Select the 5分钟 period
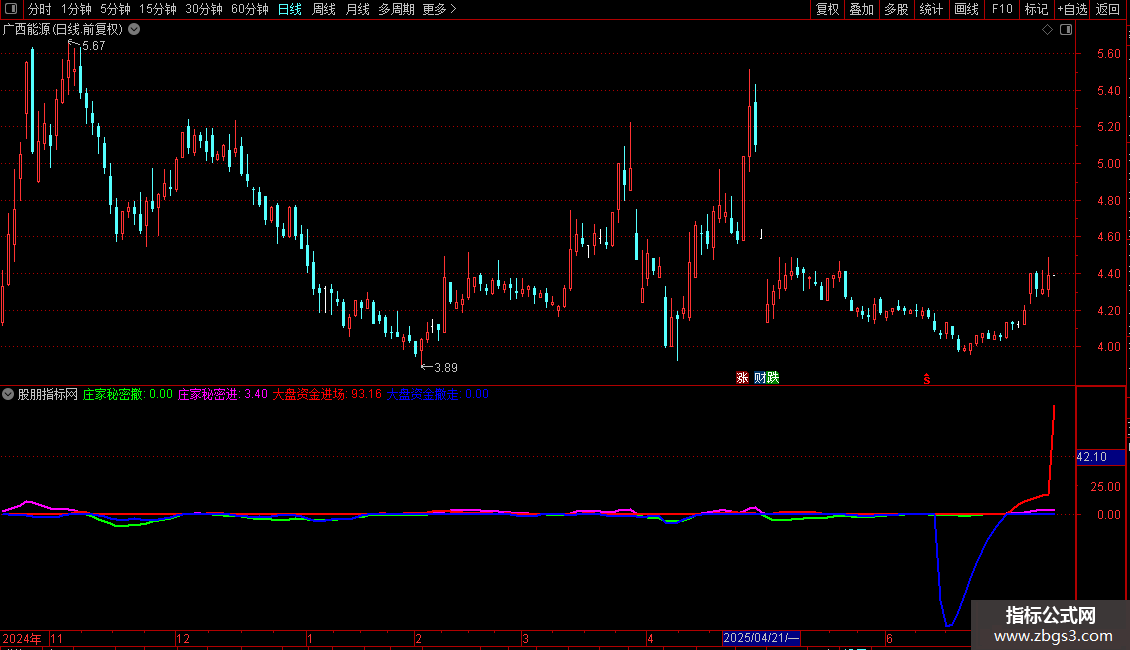 115,9
